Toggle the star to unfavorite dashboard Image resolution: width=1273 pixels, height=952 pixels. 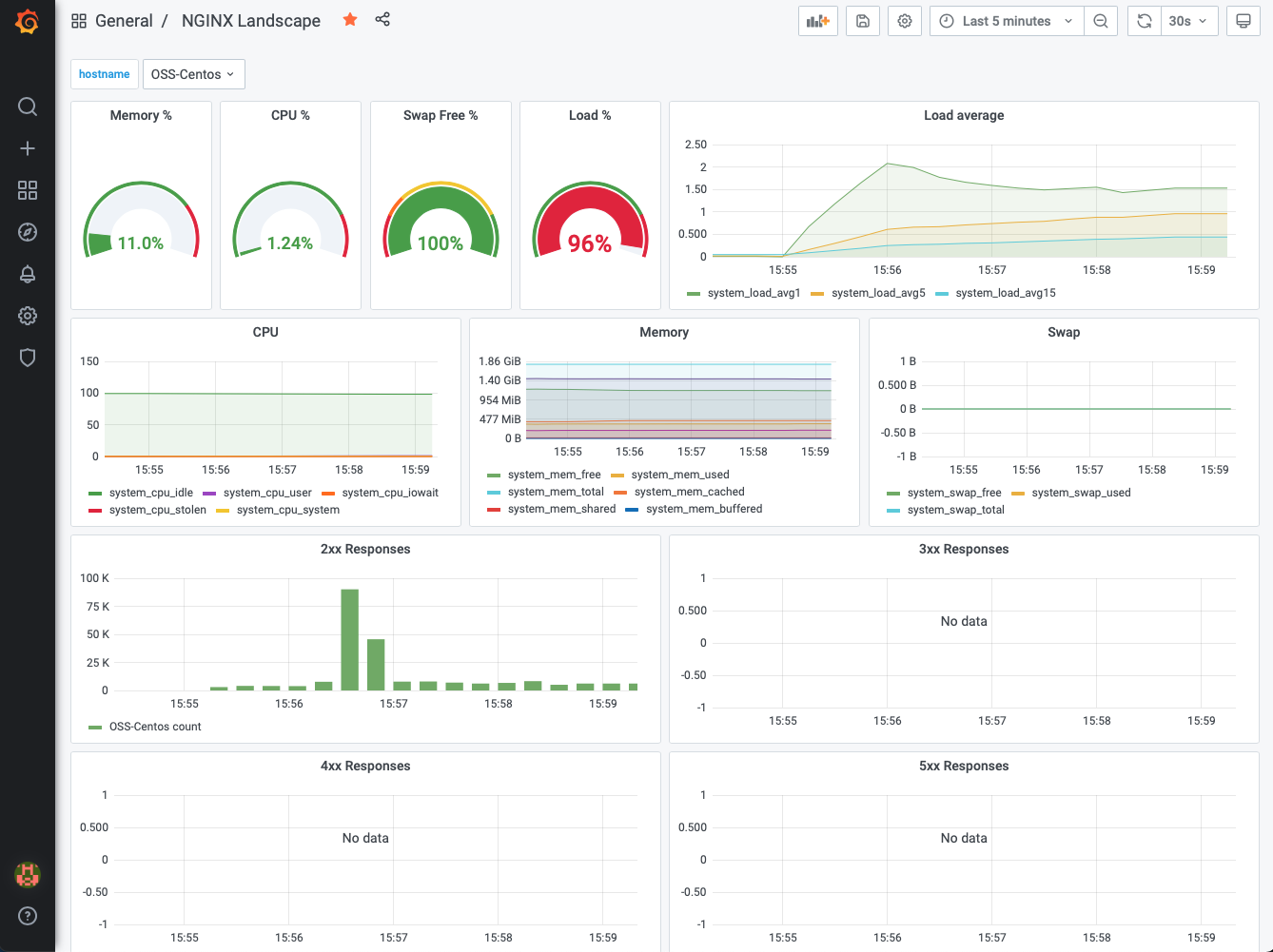pyautogui.click(x=350, y=20)
